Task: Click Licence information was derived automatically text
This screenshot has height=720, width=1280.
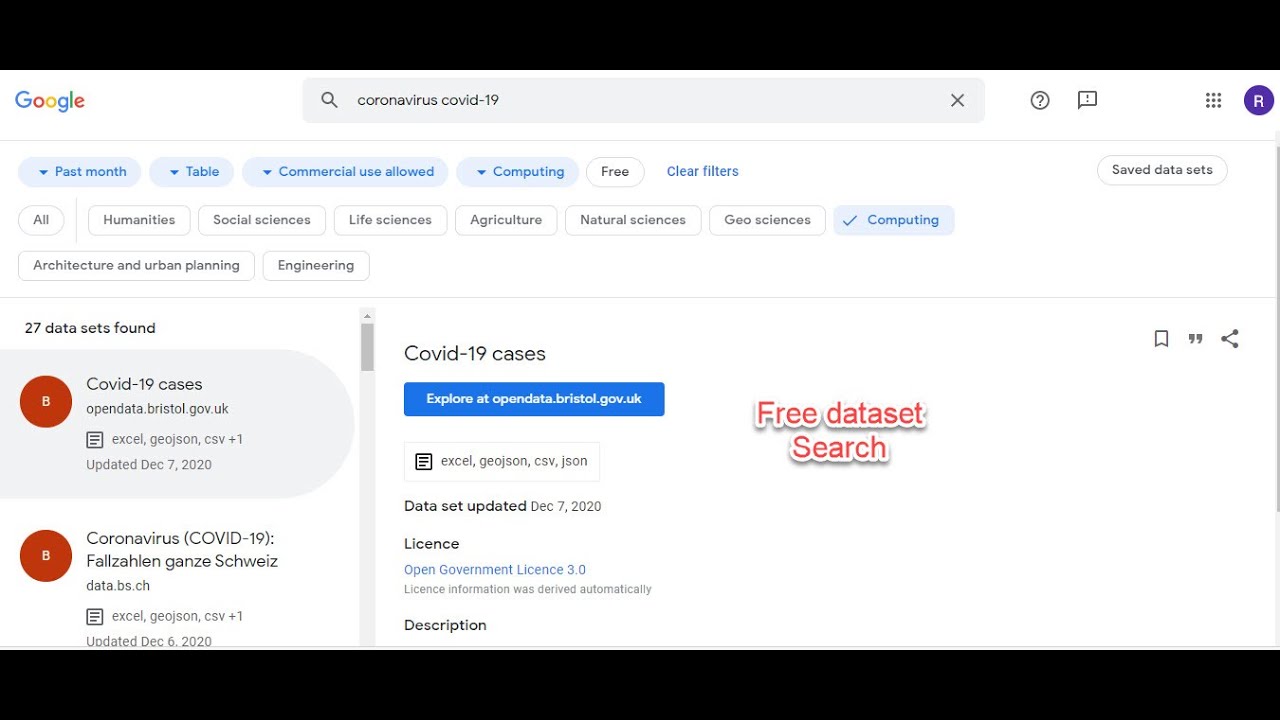Action: tap(528, 589)
